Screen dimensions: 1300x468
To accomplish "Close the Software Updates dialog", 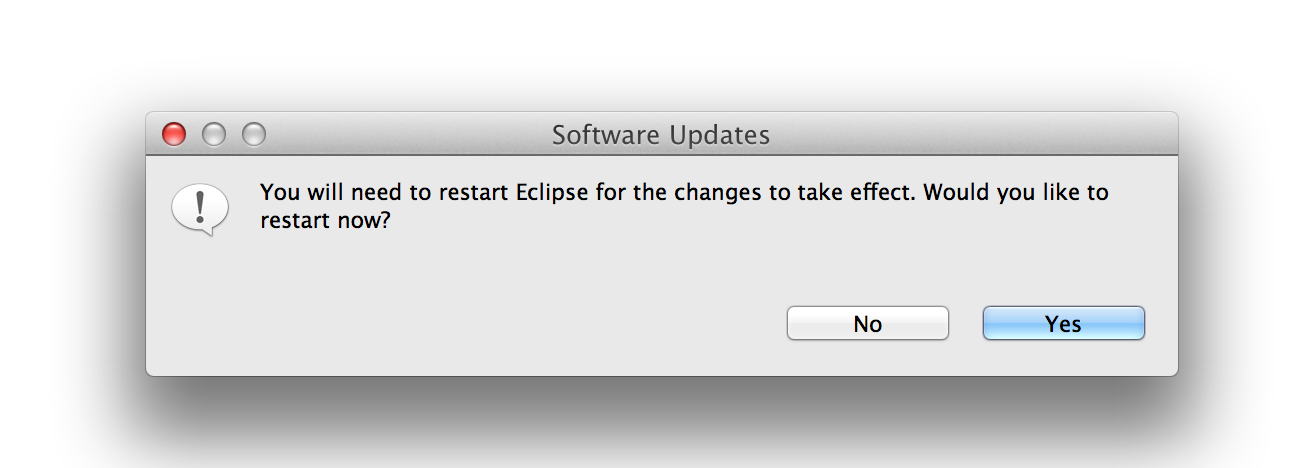I will (x=174, y=134).
